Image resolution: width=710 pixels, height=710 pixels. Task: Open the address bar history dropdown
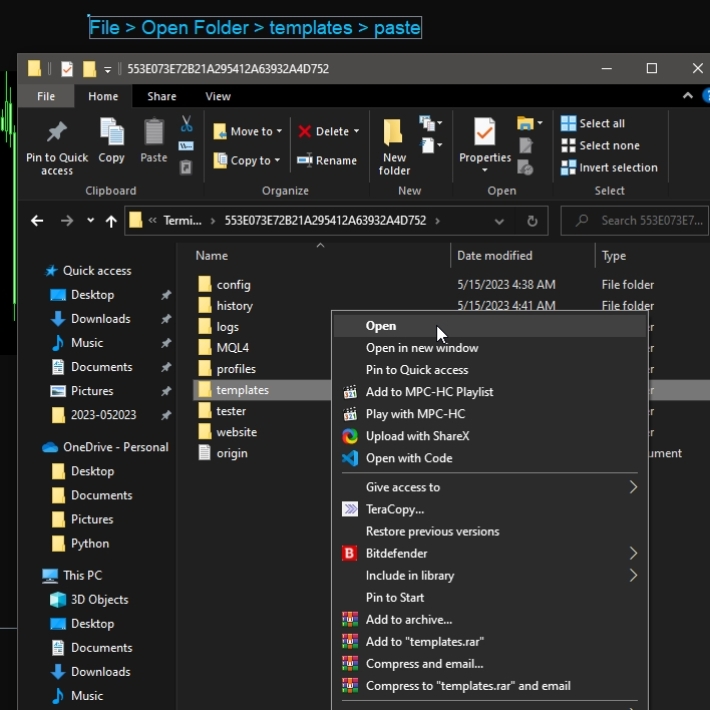coord(499,221)
